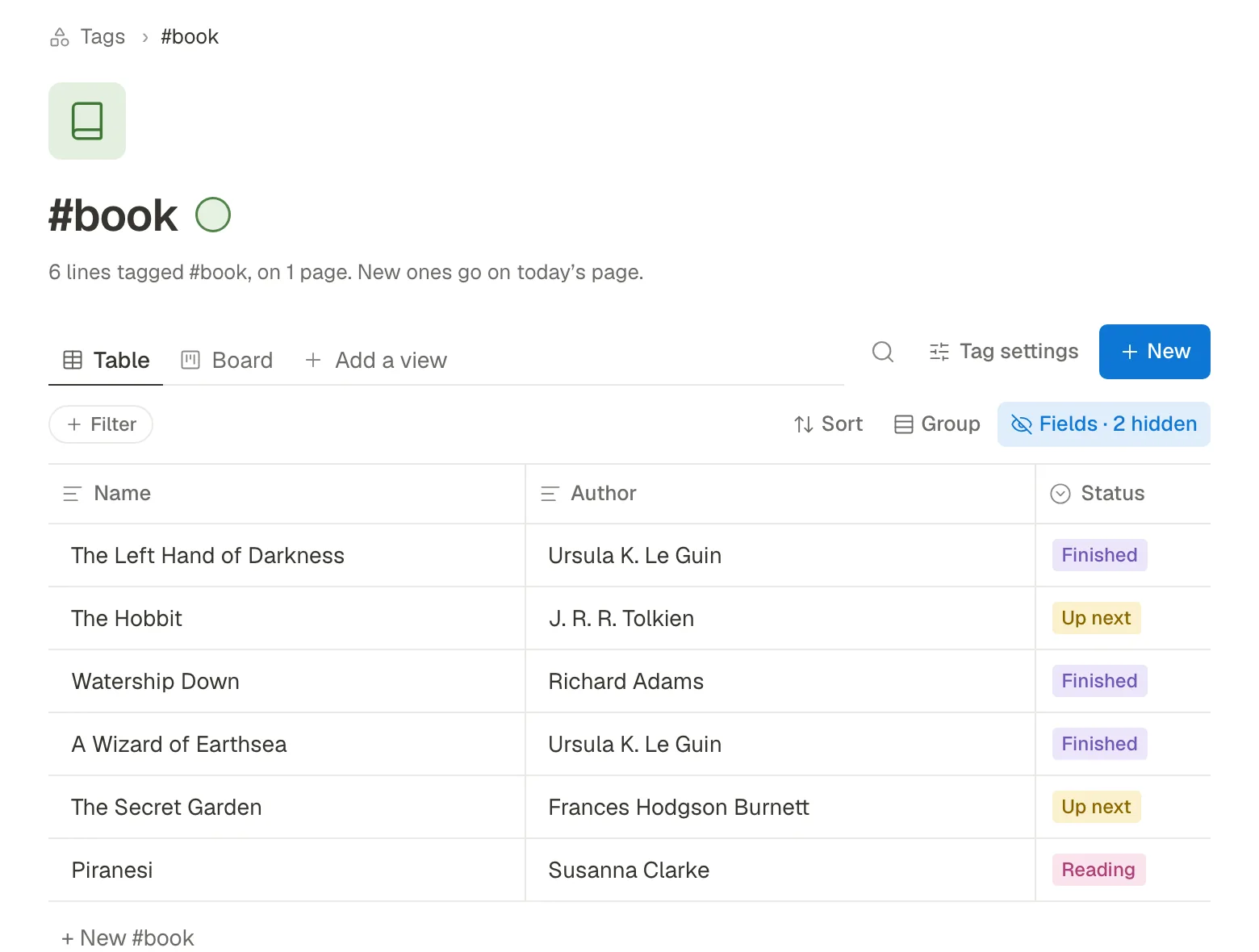The width and height of the screenshot is (1259, 952).
Task: Open Tag settings
Action: pyautogui.click(x=1003, y=352)
